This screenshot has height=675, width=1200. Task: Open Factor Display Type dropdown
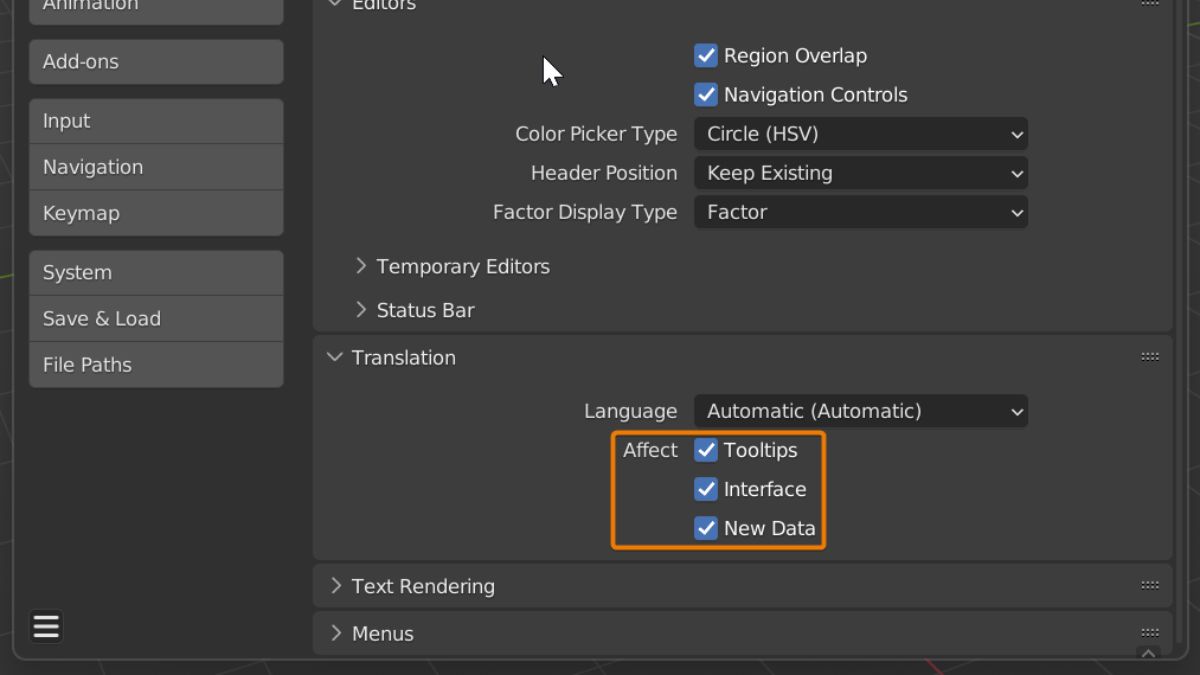(861, 212)
